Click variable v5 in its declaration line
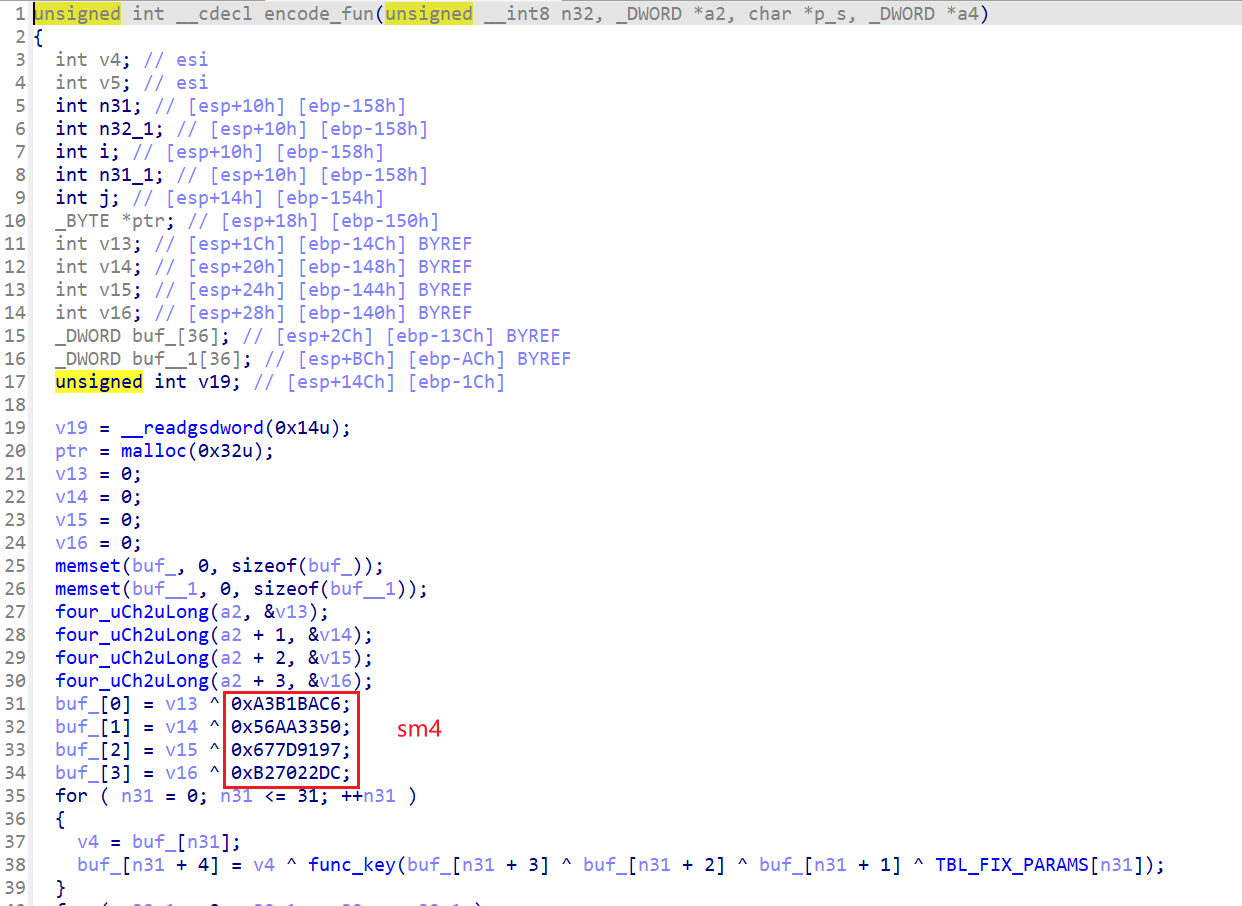The width and height of the screenshot is (1242, 906). click(109, 83)
